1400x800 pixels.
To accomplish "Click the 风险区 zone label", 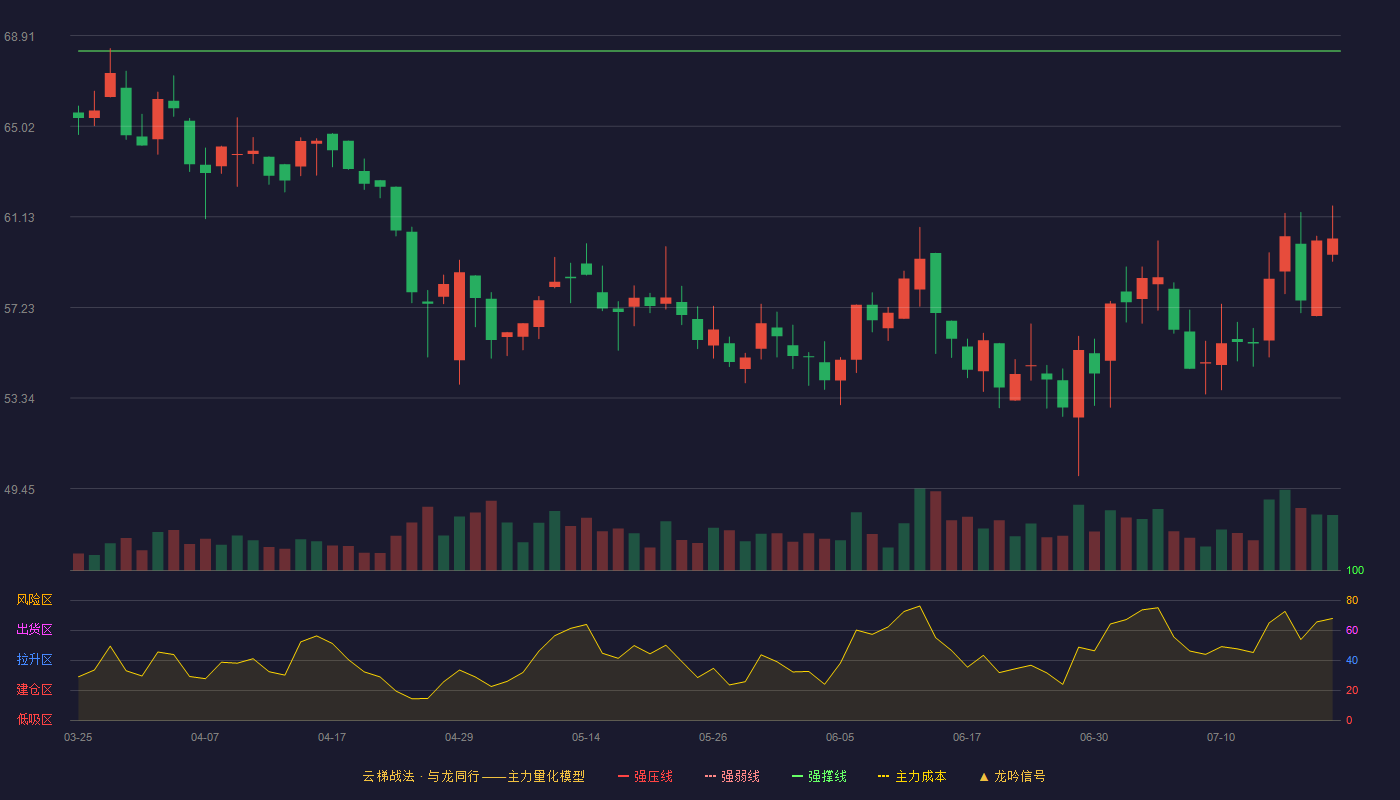I will (35, 600).
